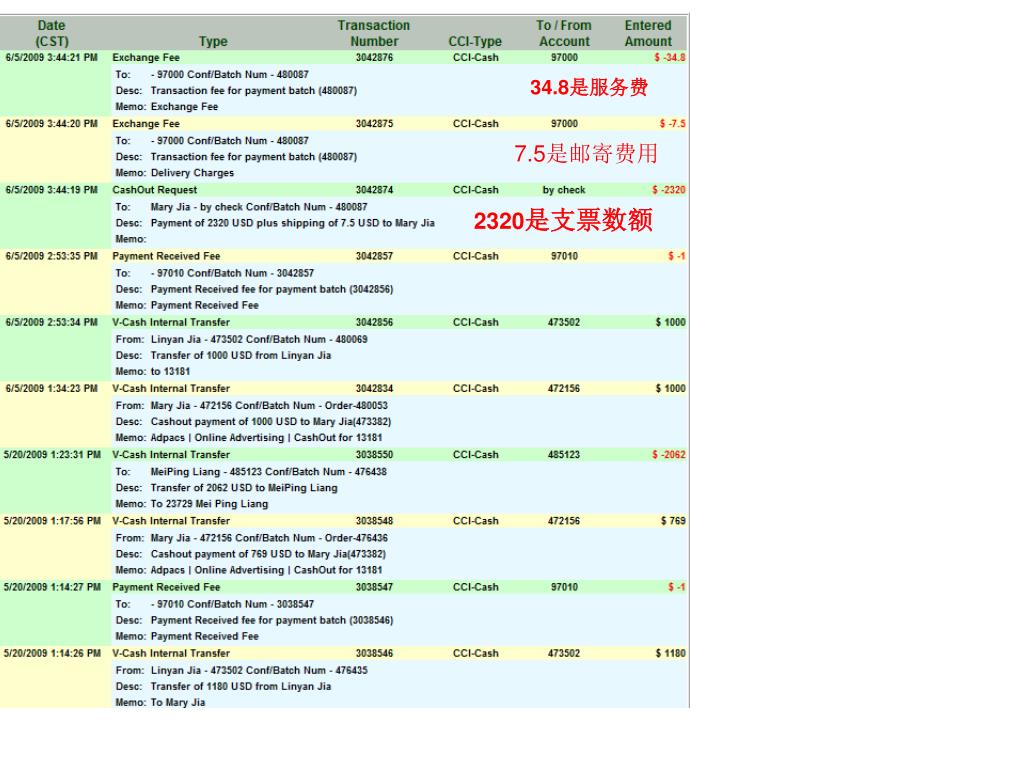Click the date 5/20/2009 1:17:56 PM
Screen dimensions: 1024x768
[x=52, y=521]
